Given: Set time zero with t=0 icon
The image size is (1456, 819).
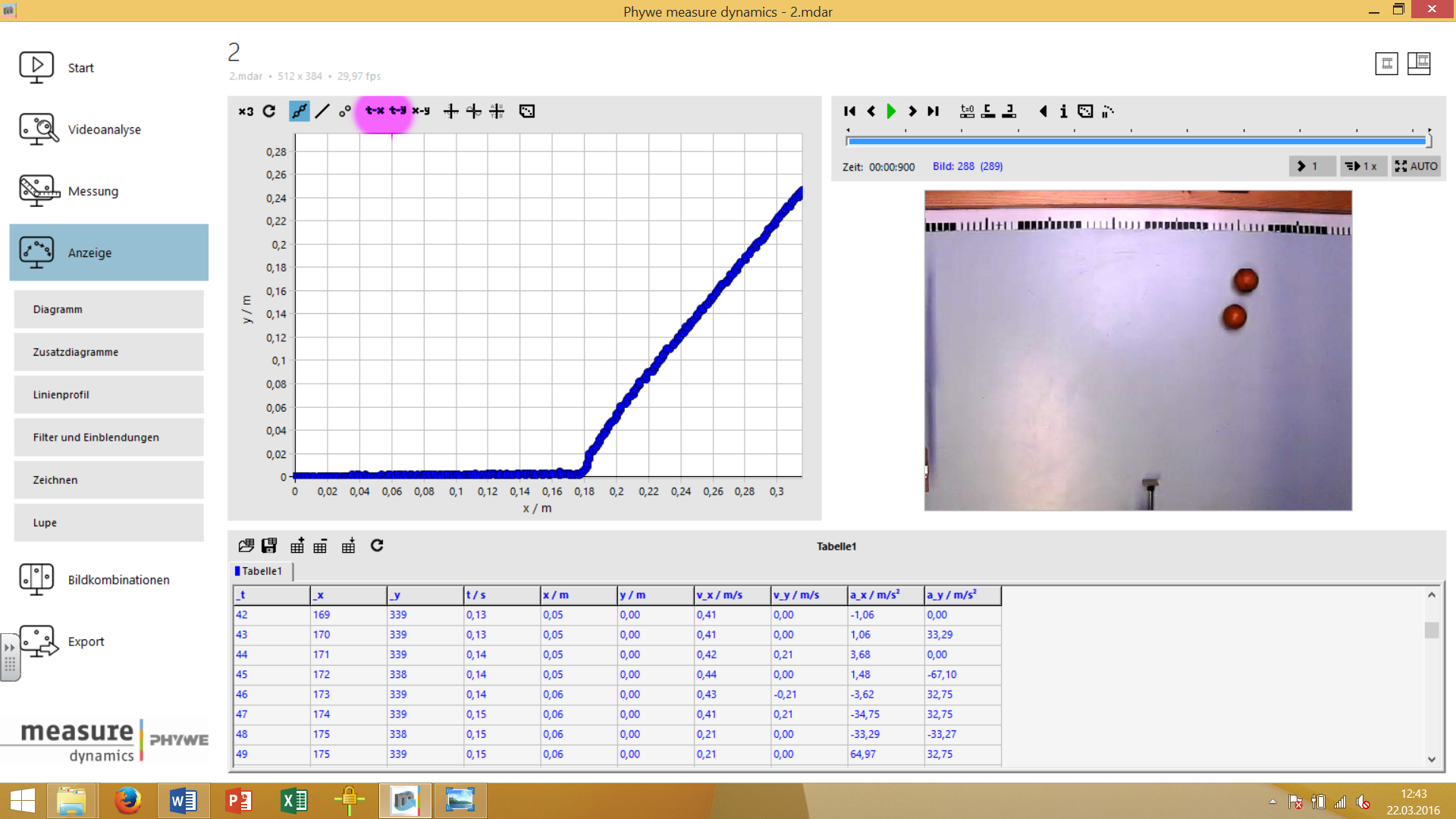Looking at the screenshot, I should [x=967, y=111].
